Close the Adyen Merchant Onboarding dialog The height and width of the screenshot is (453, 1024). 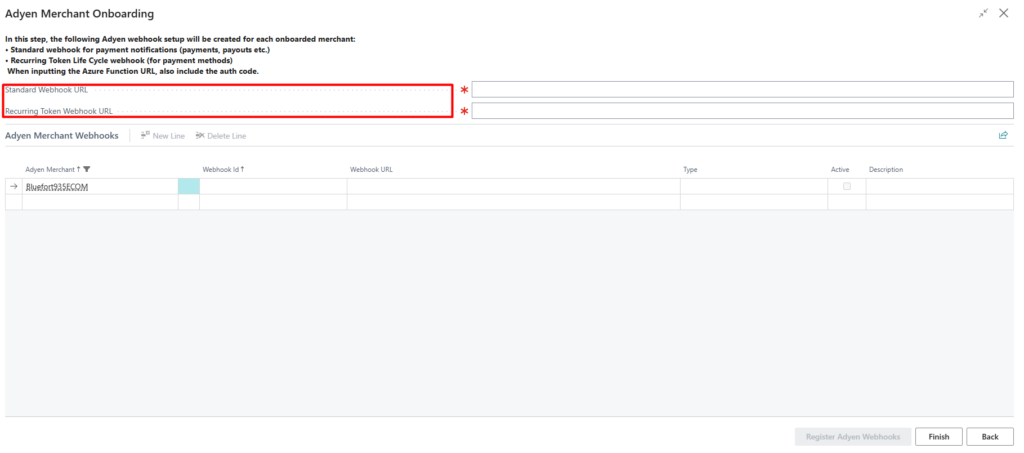(x=1004, y=13)
